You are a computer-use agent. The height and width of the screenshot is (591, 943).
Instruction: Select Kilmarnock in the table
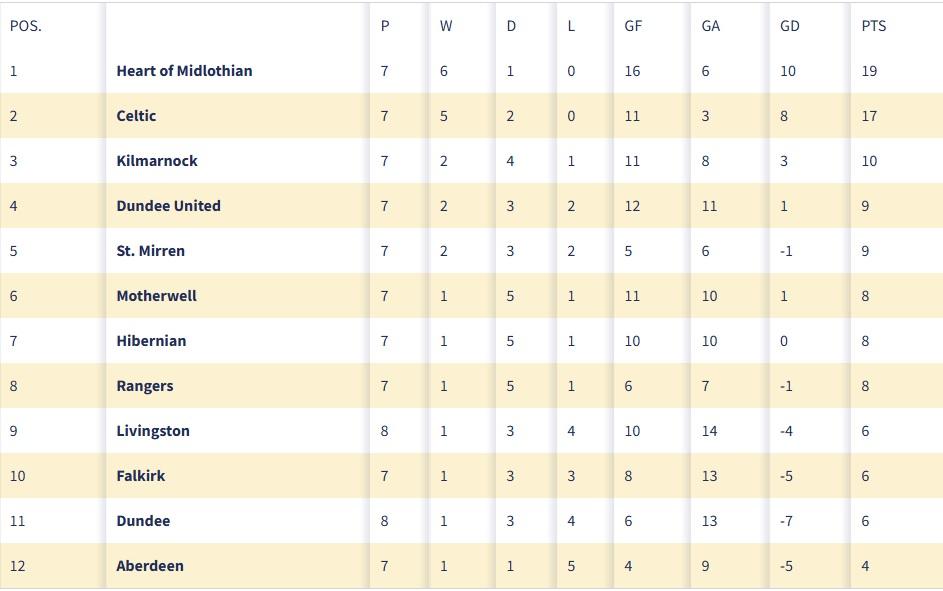point(157,161)
